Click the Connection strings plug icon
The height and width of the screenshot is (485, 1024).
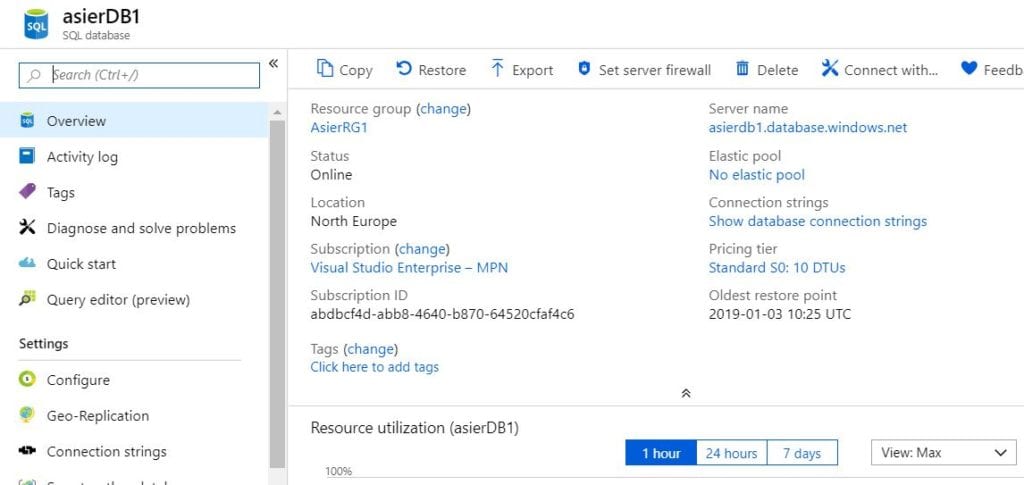point(27,451)
